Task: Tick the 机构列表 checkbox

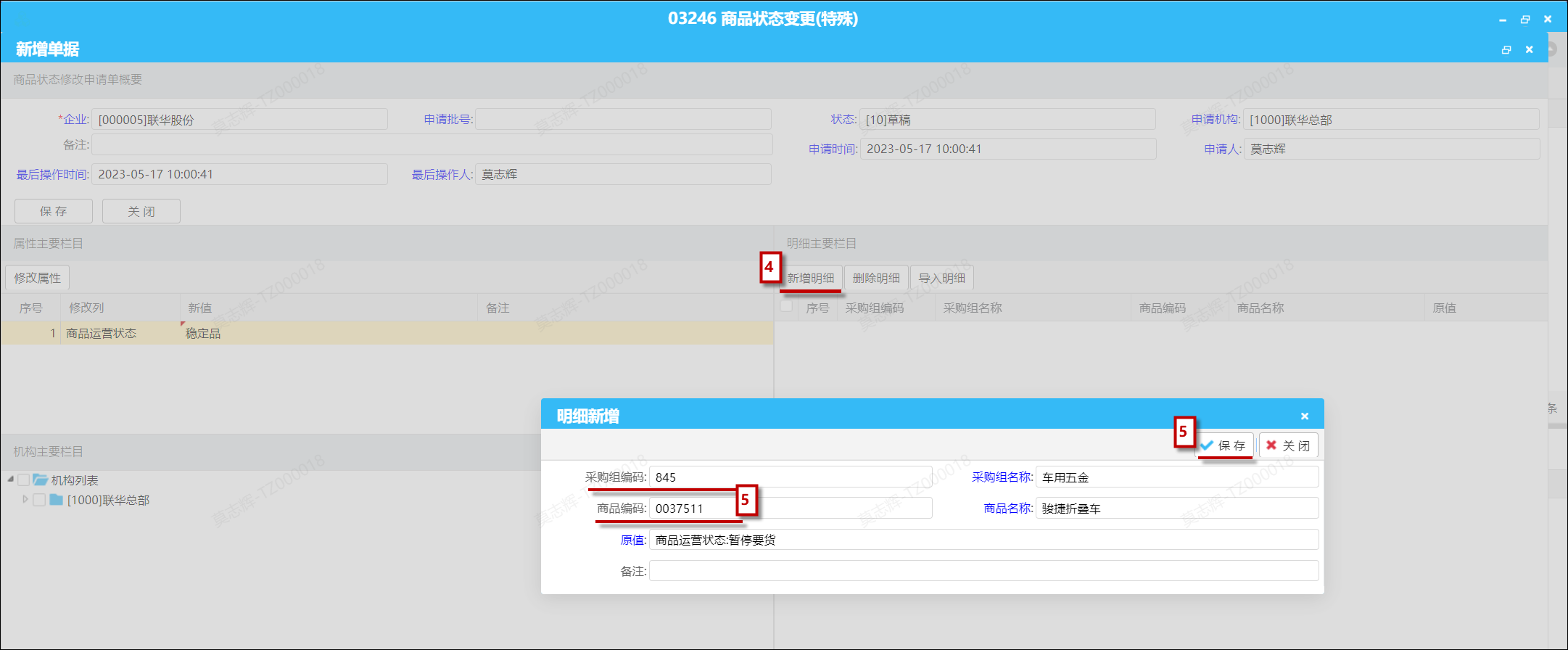Action: (x=23, y=480)
